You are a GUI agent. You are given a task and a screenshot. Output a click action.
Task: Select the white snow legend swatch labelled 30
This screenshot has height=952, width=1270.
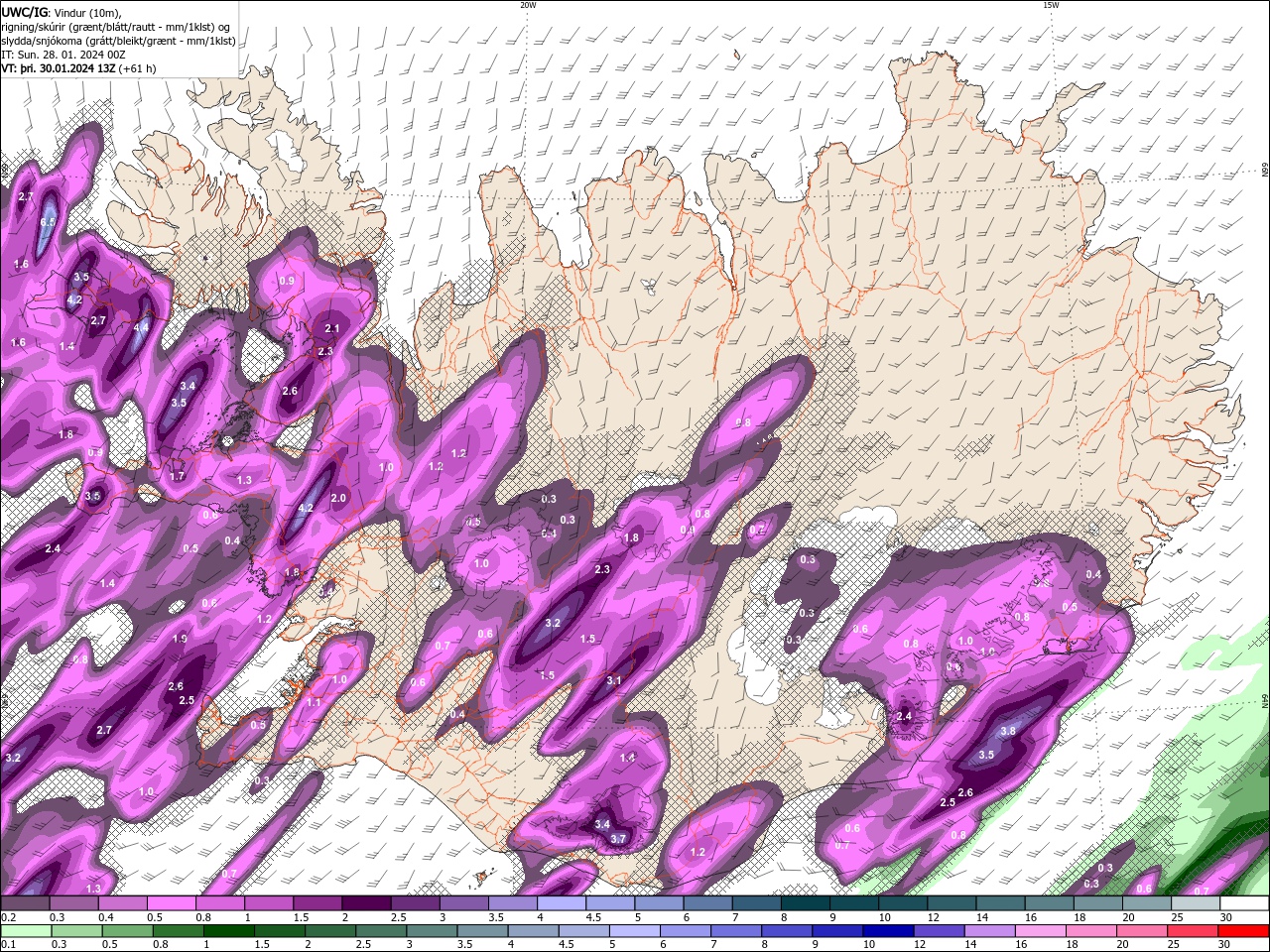pyautogui.click(x=1245, y=903)
